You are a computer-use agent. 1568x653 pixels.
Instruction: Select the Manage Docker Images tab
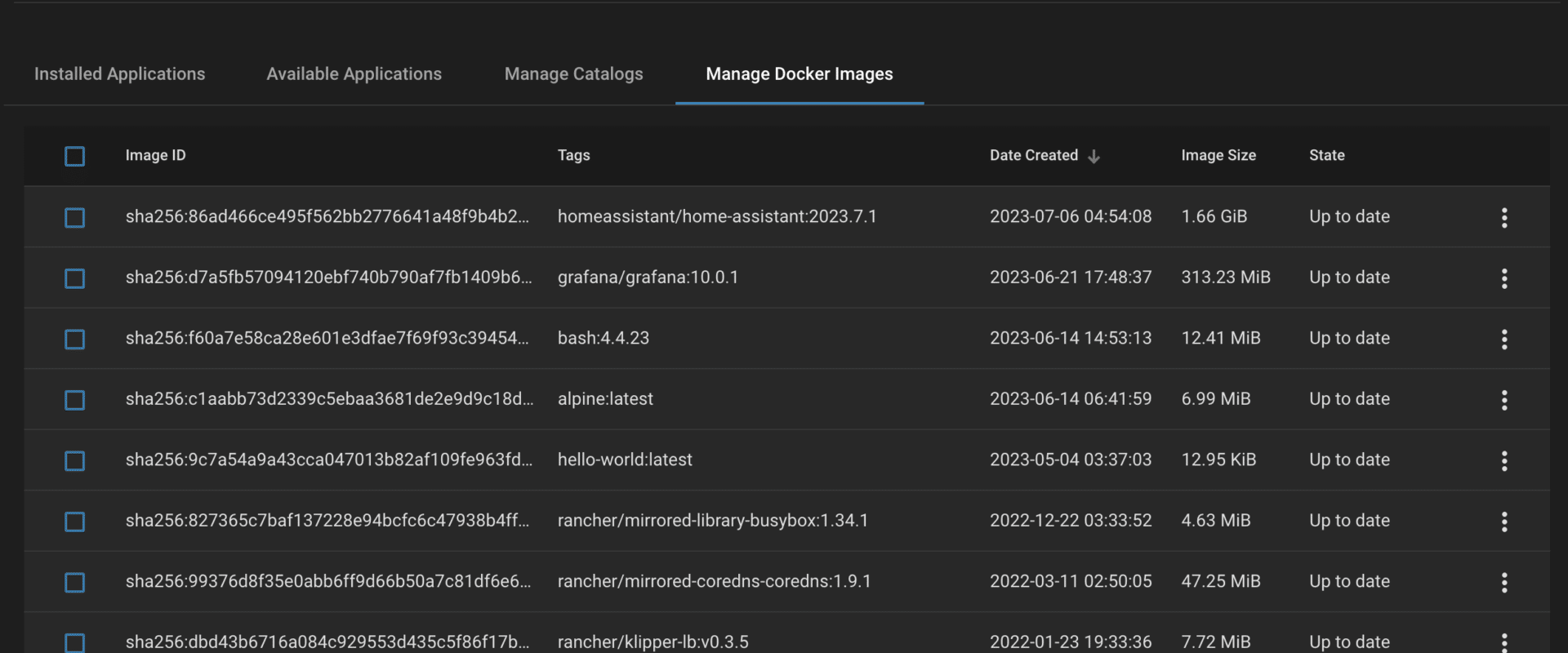coord(800,73)
